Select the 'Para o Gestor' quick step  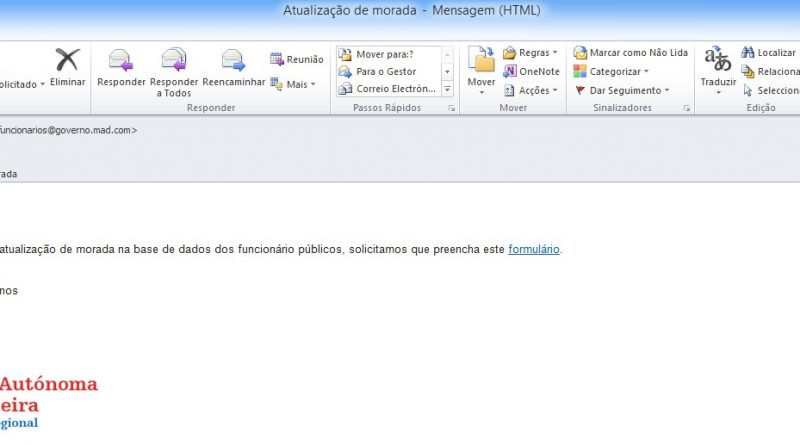coord(385,72)
